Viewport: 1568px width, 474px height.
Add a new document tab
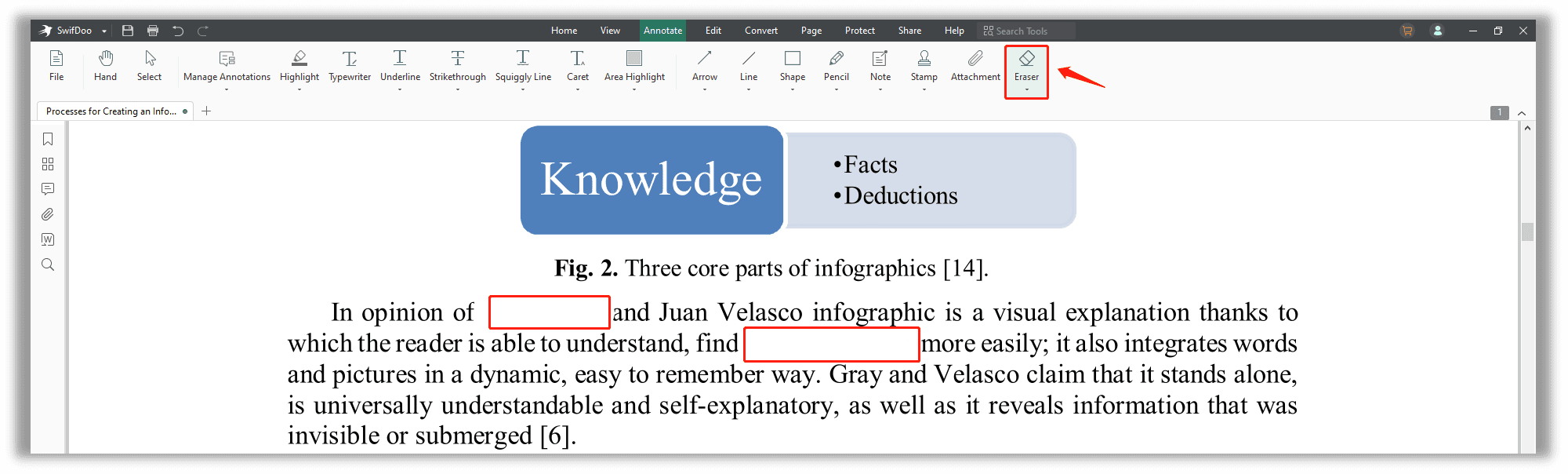pyautogui.click(x=206, y=111)
